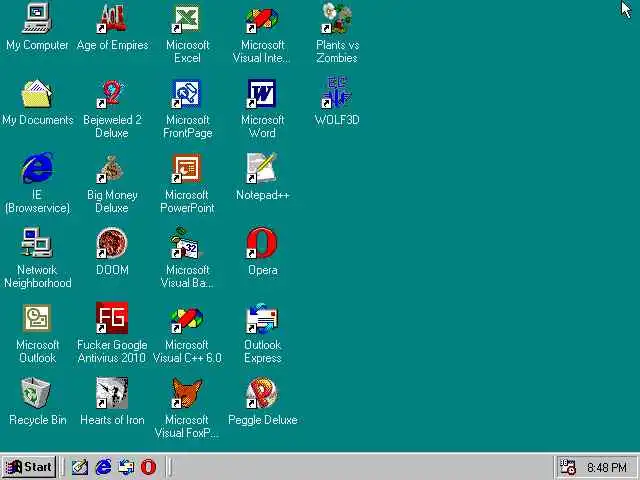The image size is (640, 480).
Task: Launch Internet Explorer from quick launch bar
Action: pyautogui.click(x=103, y=467)
